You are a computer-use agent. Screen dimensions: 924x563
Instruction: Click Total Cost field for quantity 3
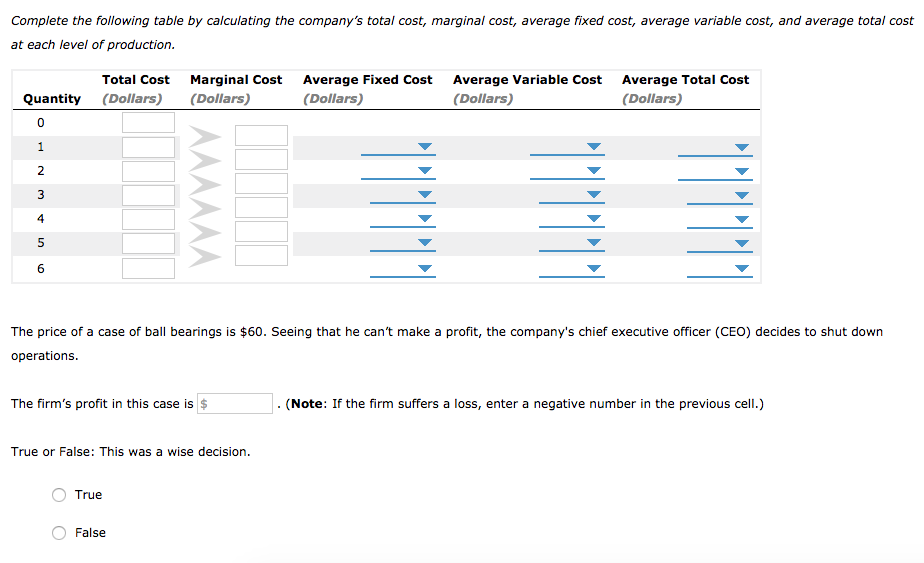pyautogui.click(x=148, y=195)
